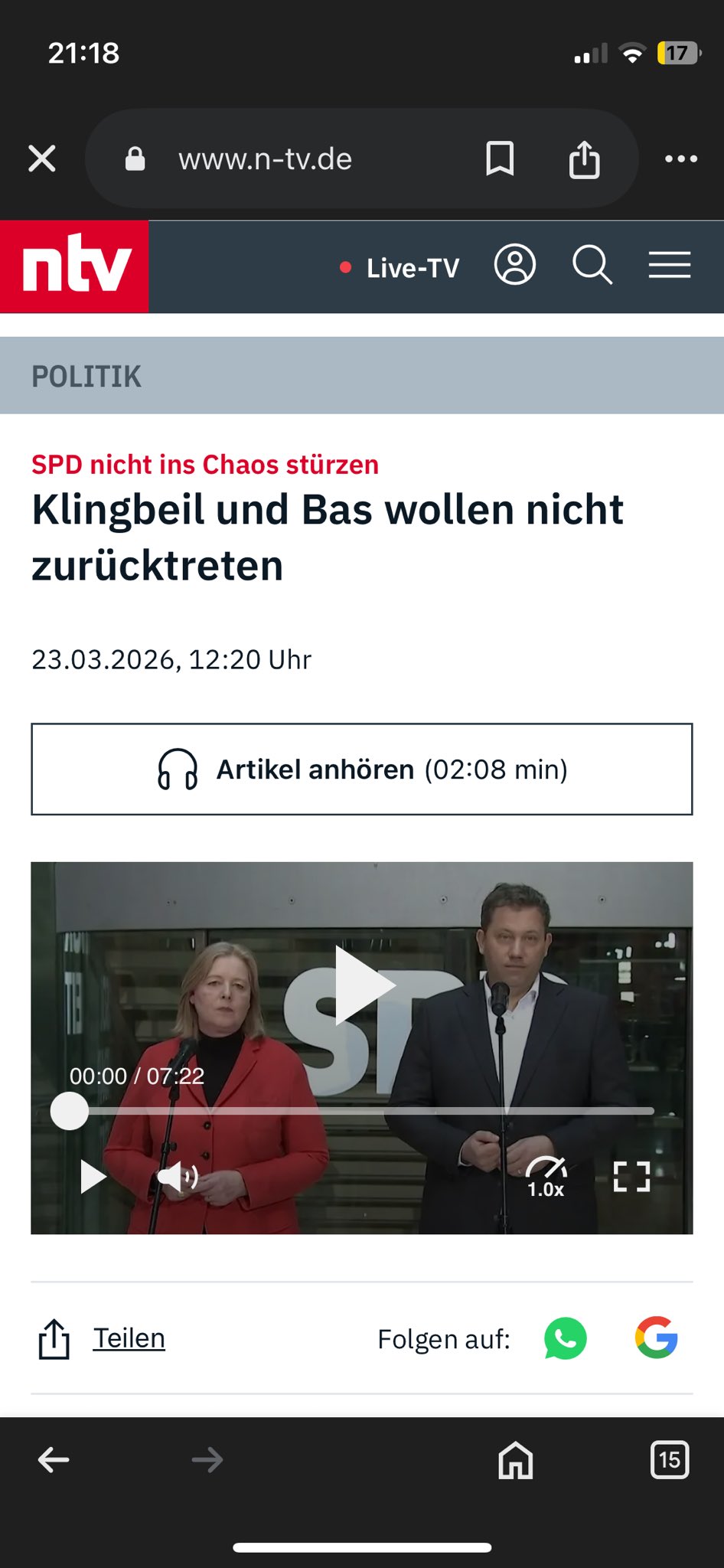Play video with large center arrow
The width and height of the screenshot is (724, 1568).
tap(364, 985)
